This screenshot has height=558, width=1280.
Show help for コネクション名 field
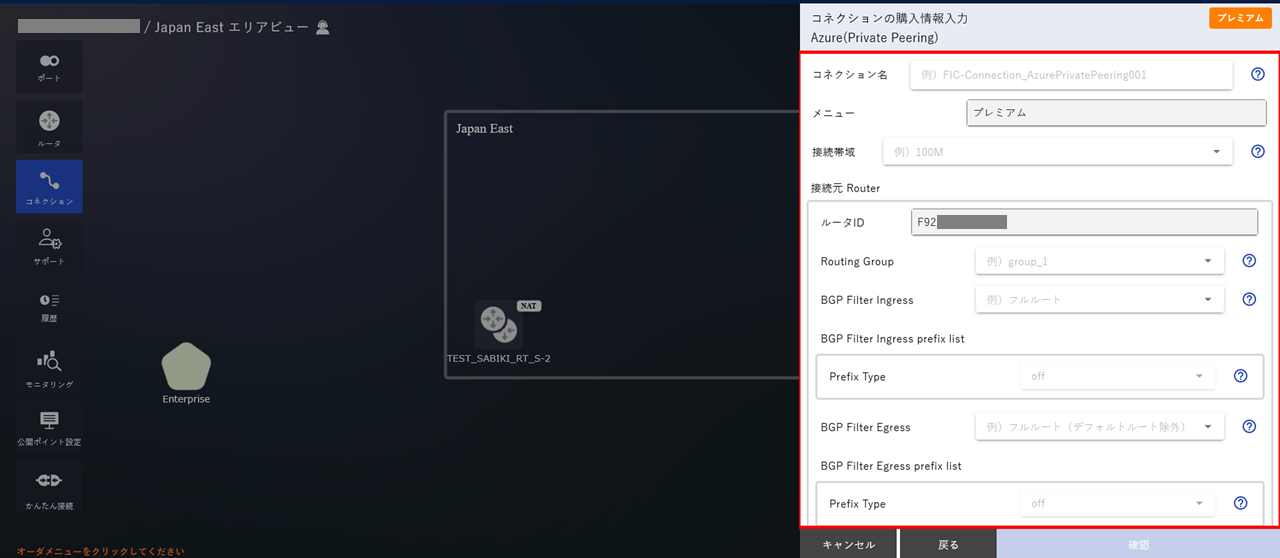(x=1258, y=74)
